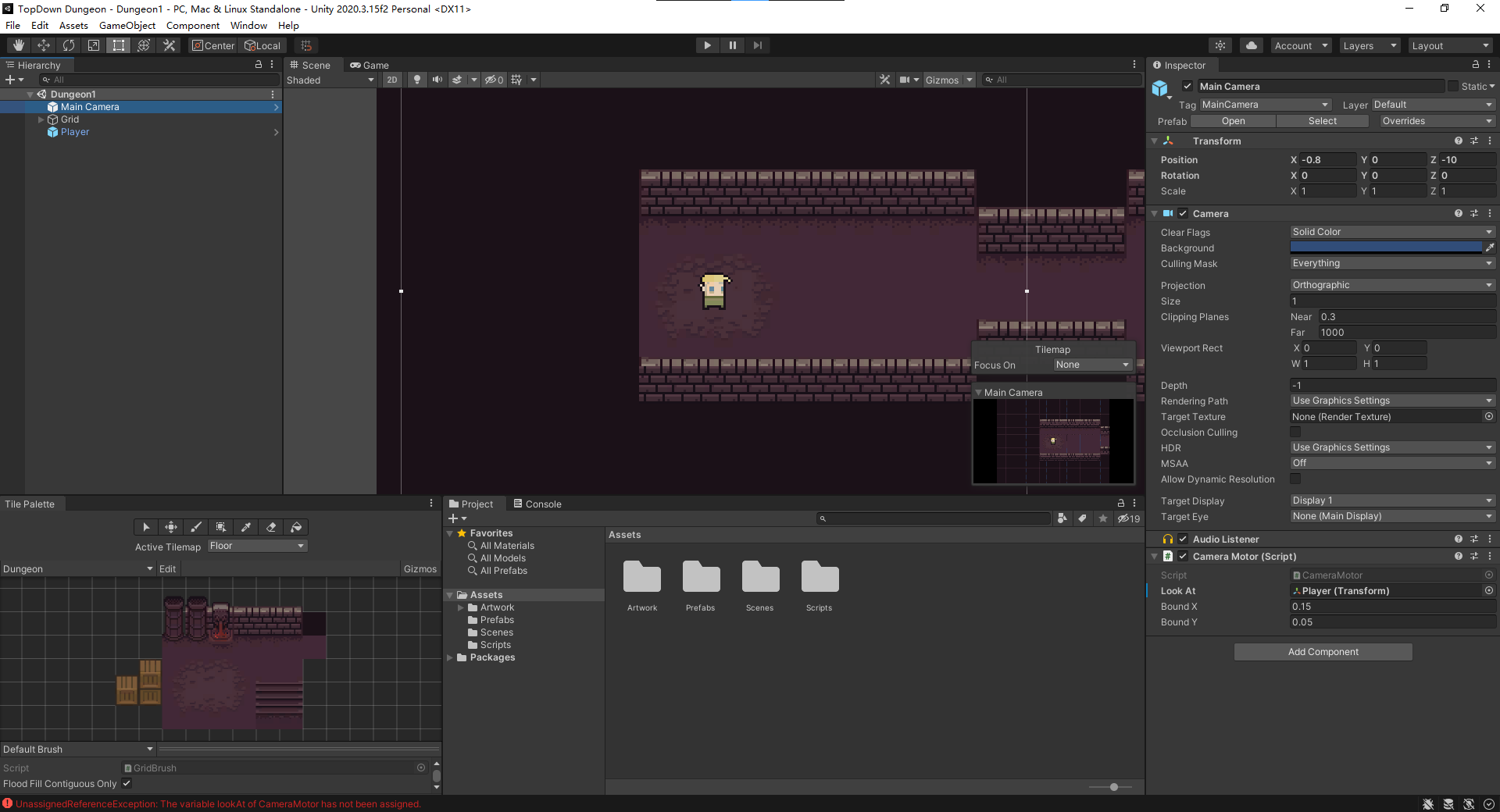Enable the Occlusion Culling checkbox
This screenshot has height=812, width=1500.
pyautogui.click(x=1295, y=433)
